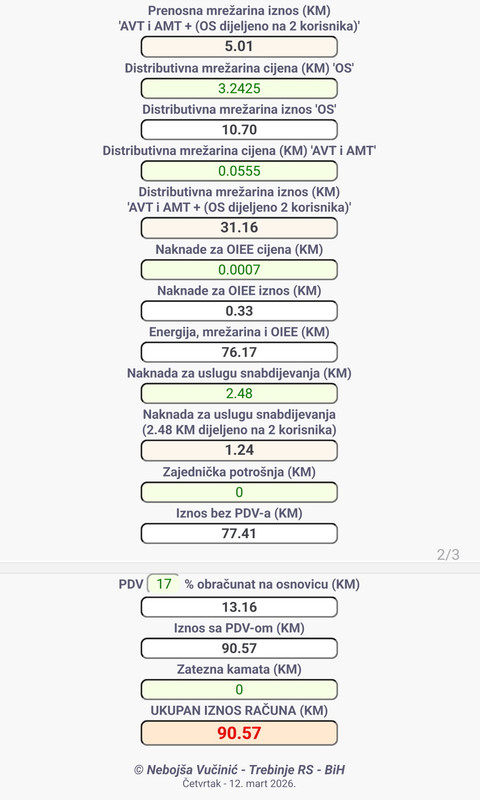Select the PDV amount 13.16 box
Viewport: 480px width, 800px height.
(x=239, y=607)
